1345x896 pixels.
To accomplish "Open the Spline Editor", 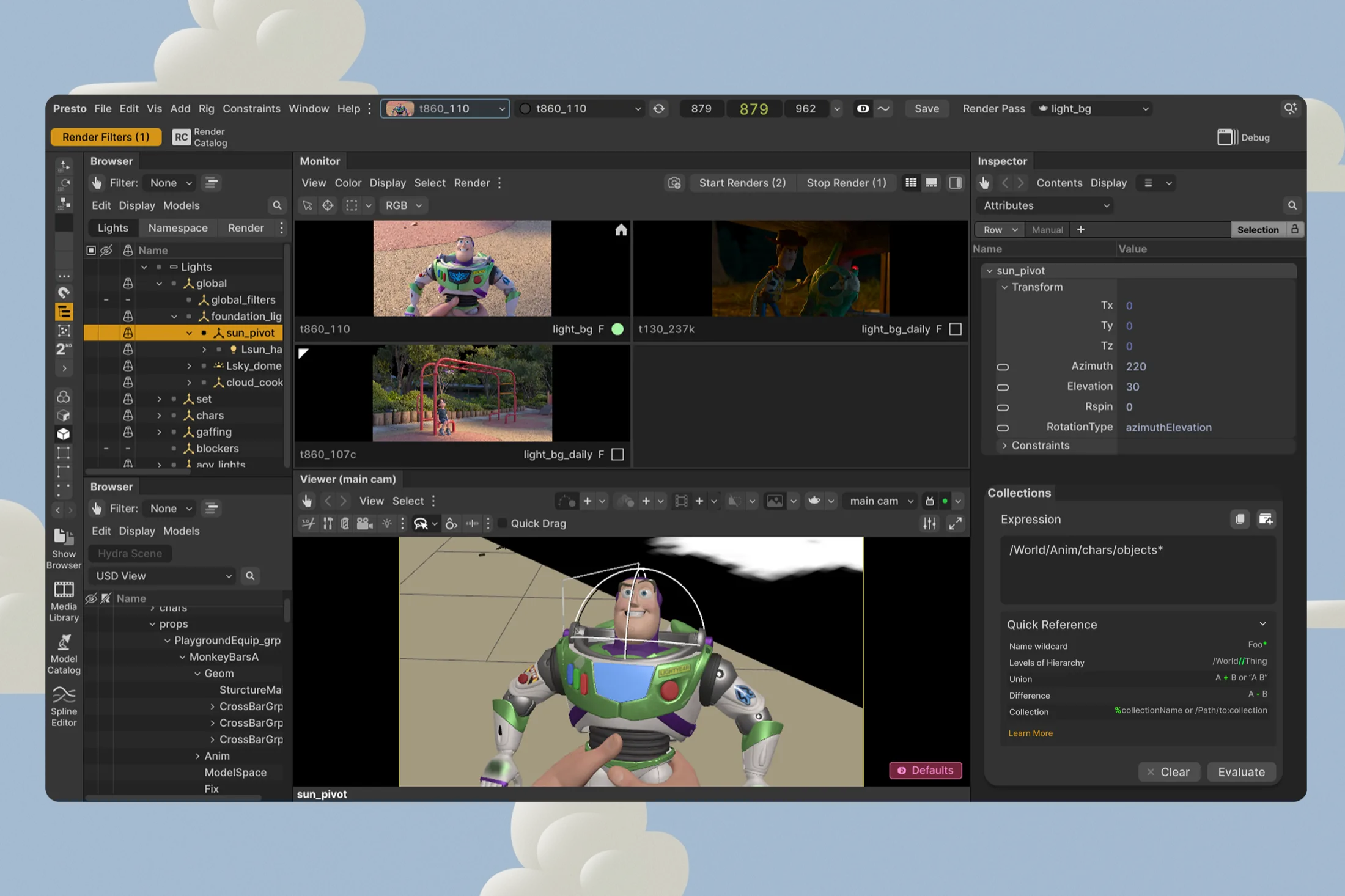I will pos(64,707).
